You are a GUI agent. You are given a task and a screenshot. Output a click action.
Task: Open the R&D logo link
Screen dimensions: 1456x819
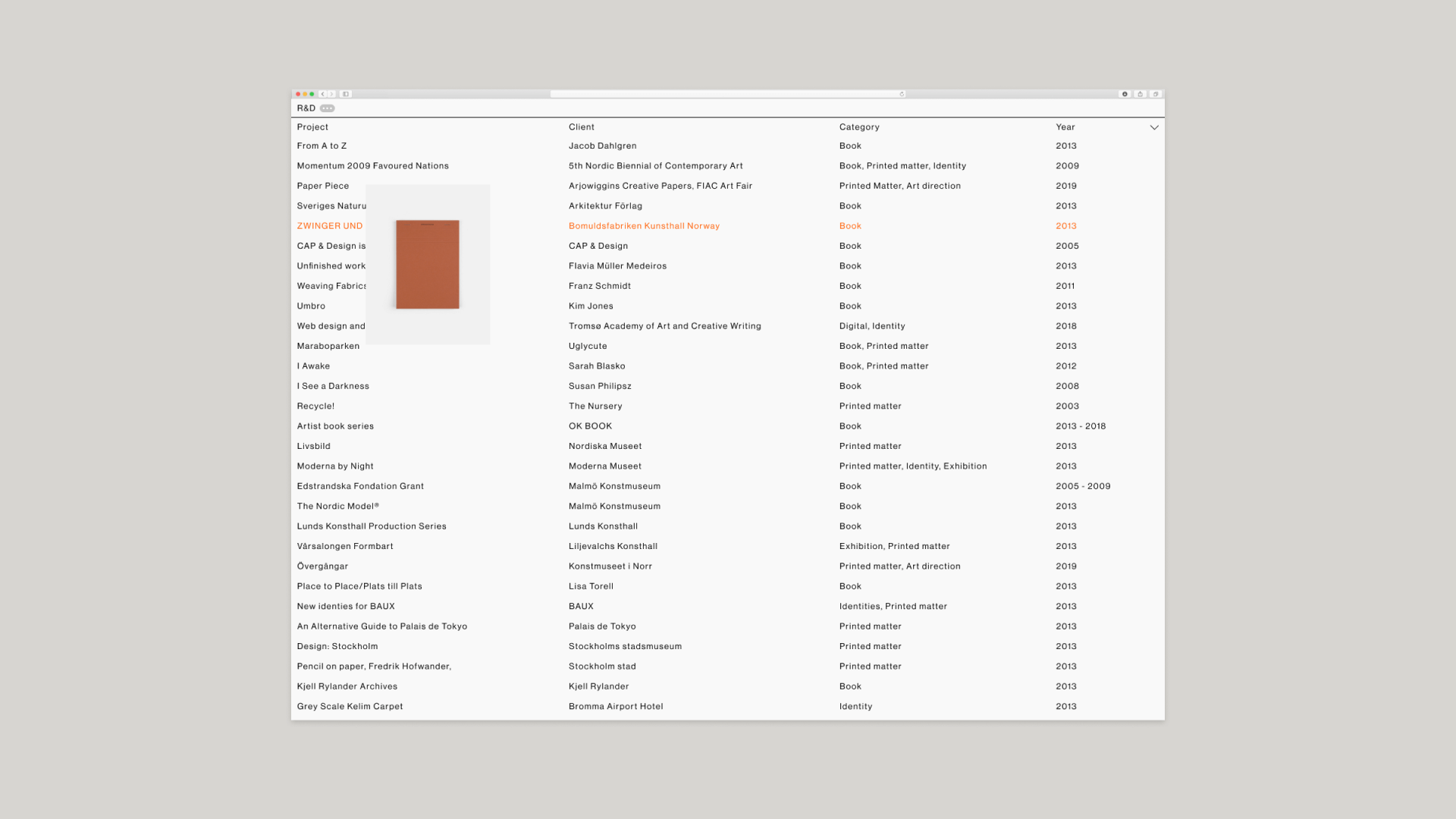[306, 108]
